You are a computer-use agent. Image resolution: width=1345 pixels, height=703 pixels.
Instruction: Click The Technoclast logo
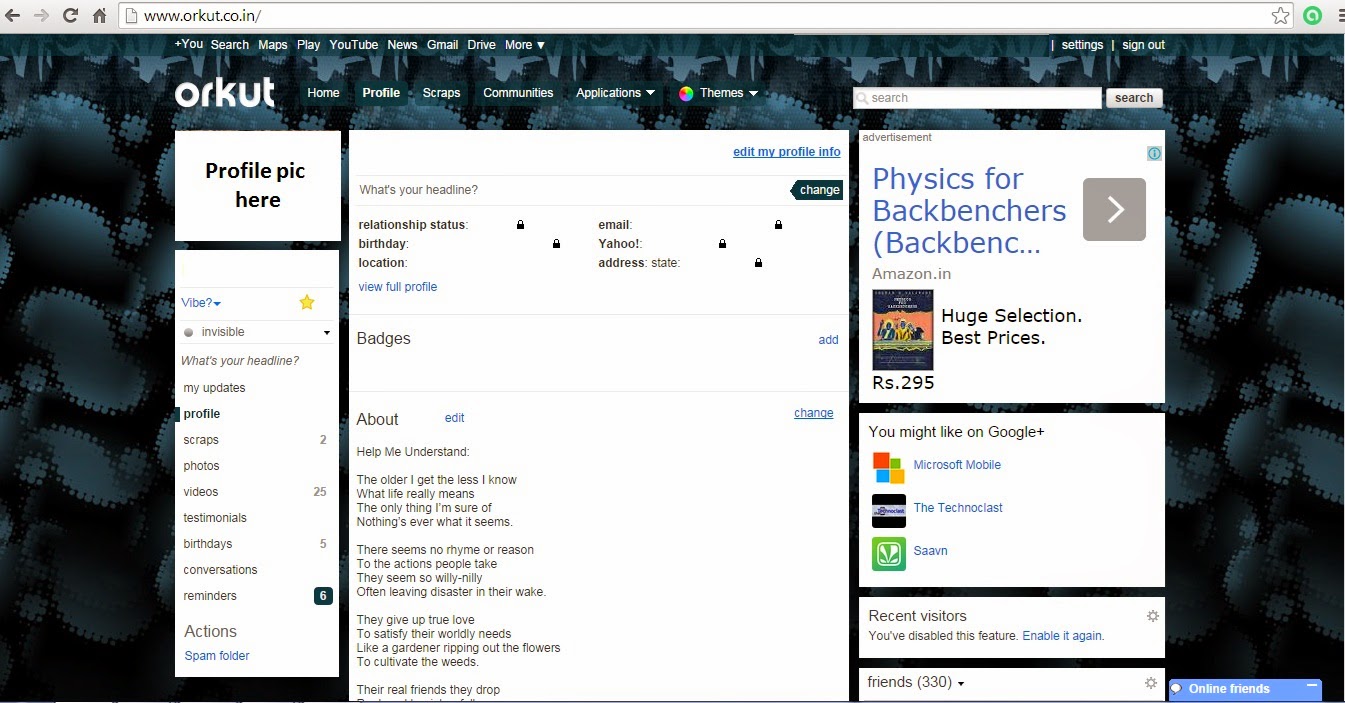[889, 511]
